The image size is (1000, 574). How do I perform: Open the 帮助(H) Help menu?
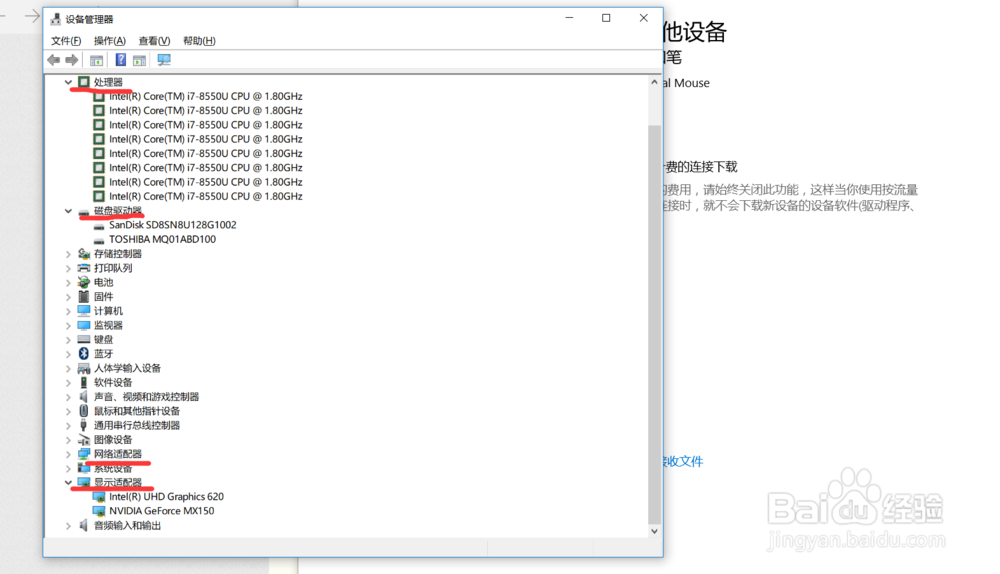[x=199, y=41]
